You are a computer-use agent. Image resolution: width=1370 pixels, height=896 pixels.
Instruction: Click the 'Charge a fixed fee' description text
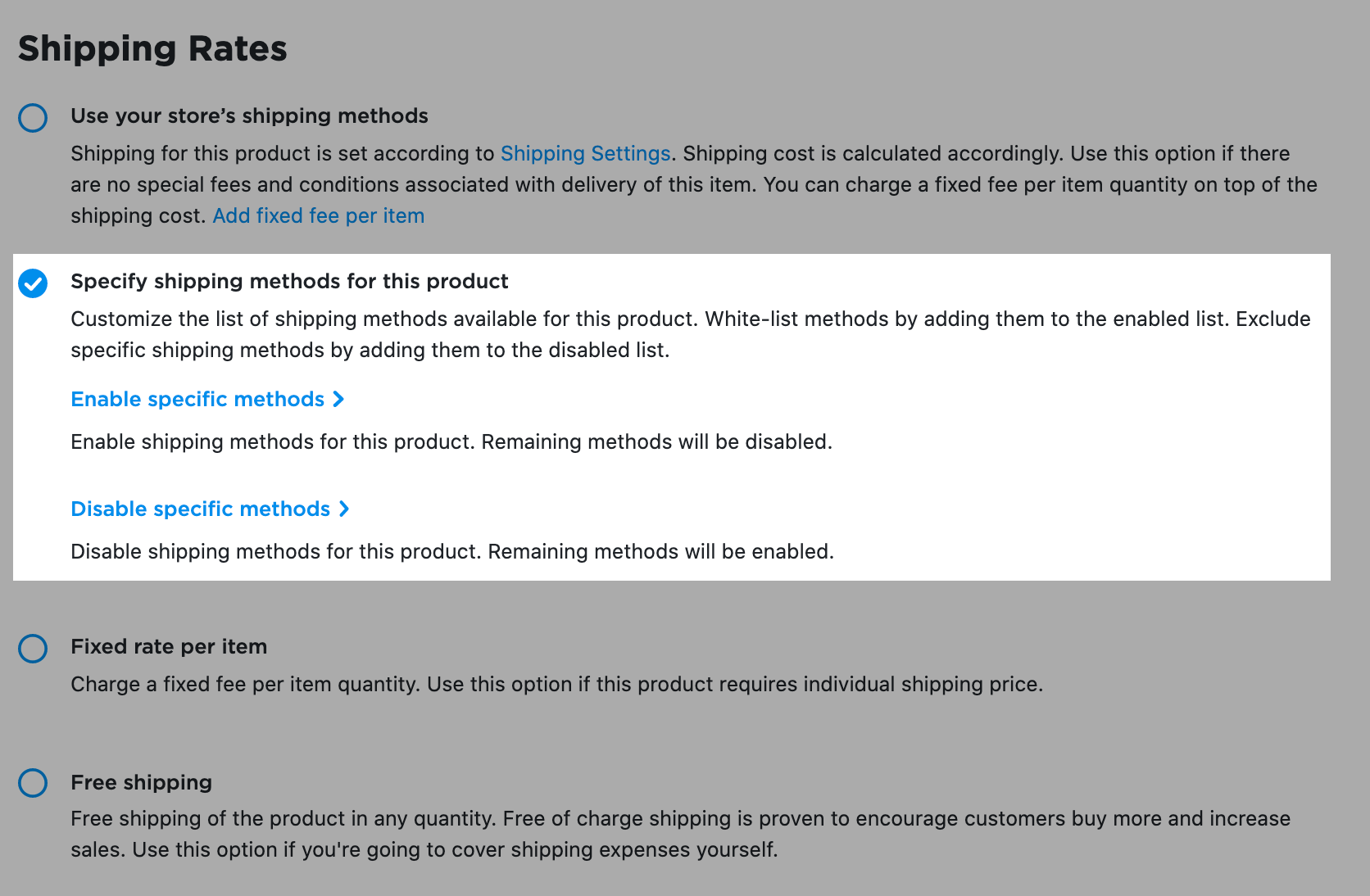click(556, 685)
